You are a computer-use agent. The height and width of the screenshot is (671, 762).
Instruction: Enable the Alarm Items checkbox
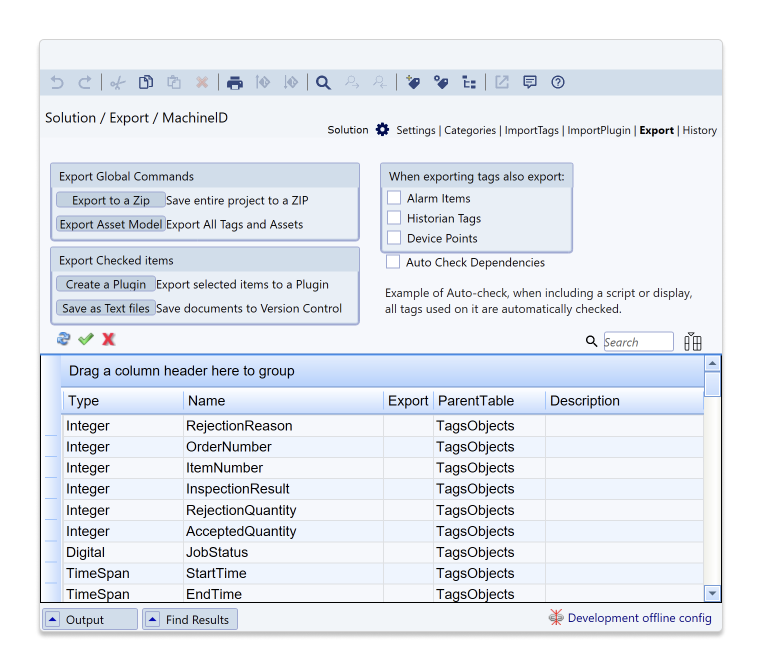[394, 198]
